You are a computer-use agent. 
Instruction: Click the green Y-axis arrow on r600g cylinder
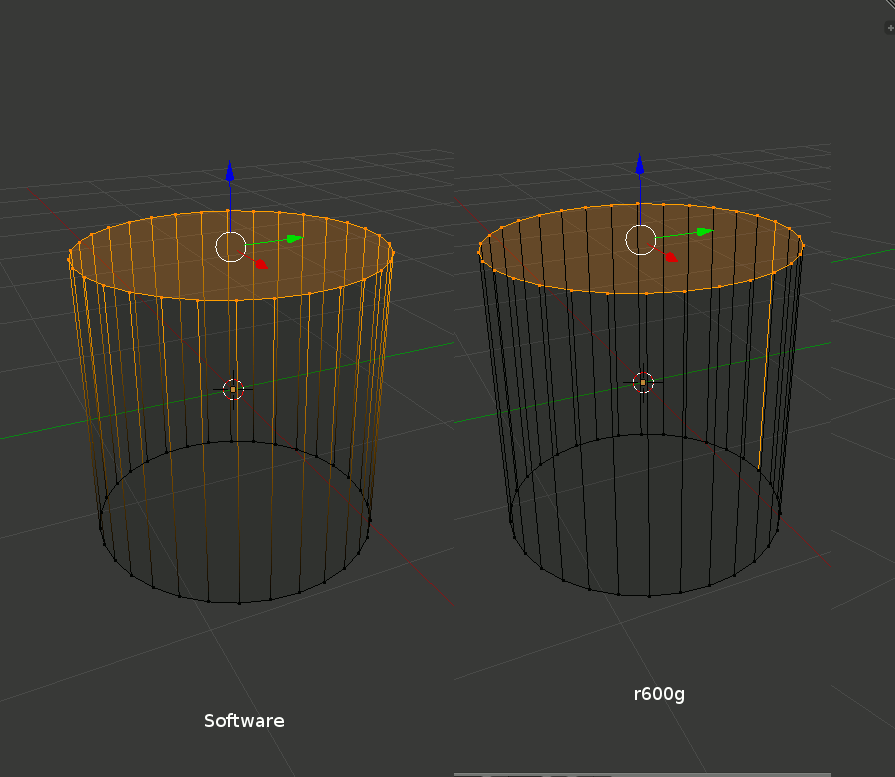[x=704, y=231]
